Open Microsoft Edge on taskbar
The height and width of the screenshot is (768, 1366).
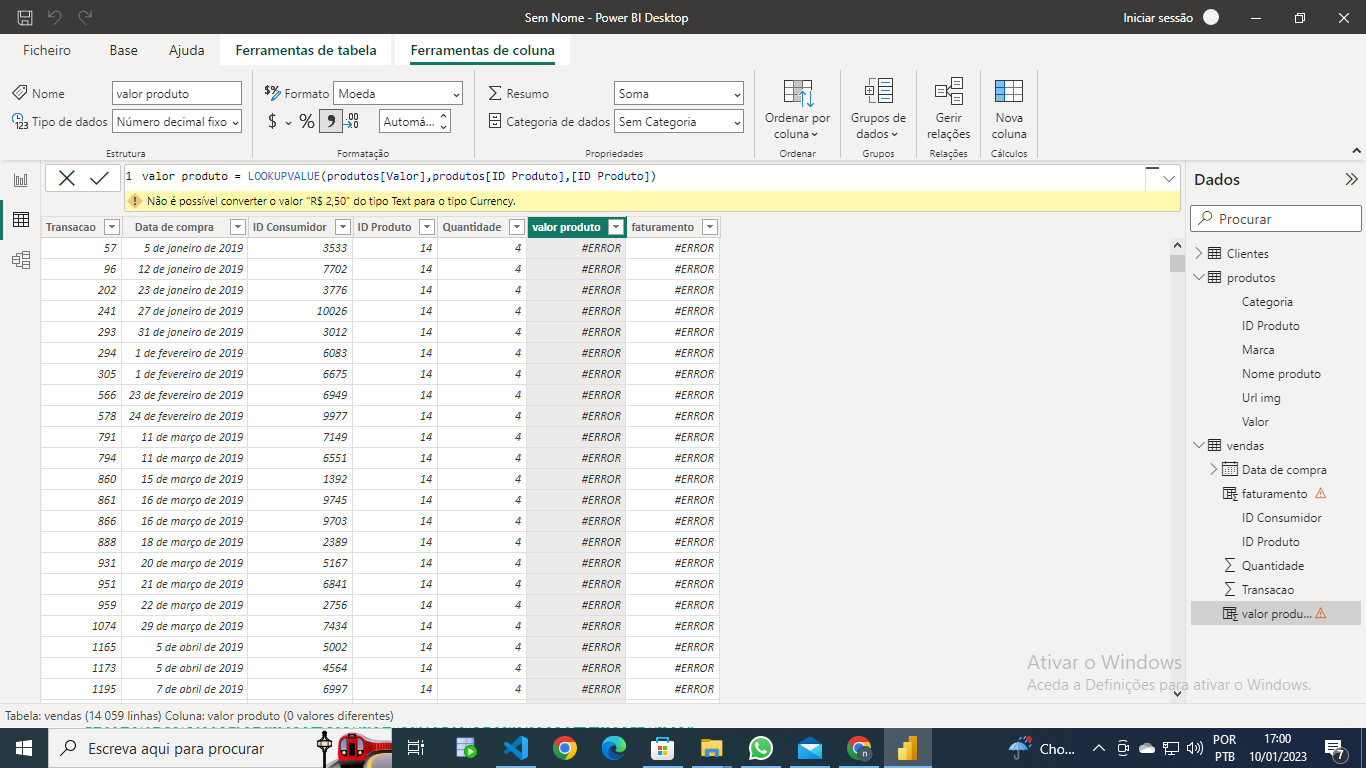coord(614,748)
